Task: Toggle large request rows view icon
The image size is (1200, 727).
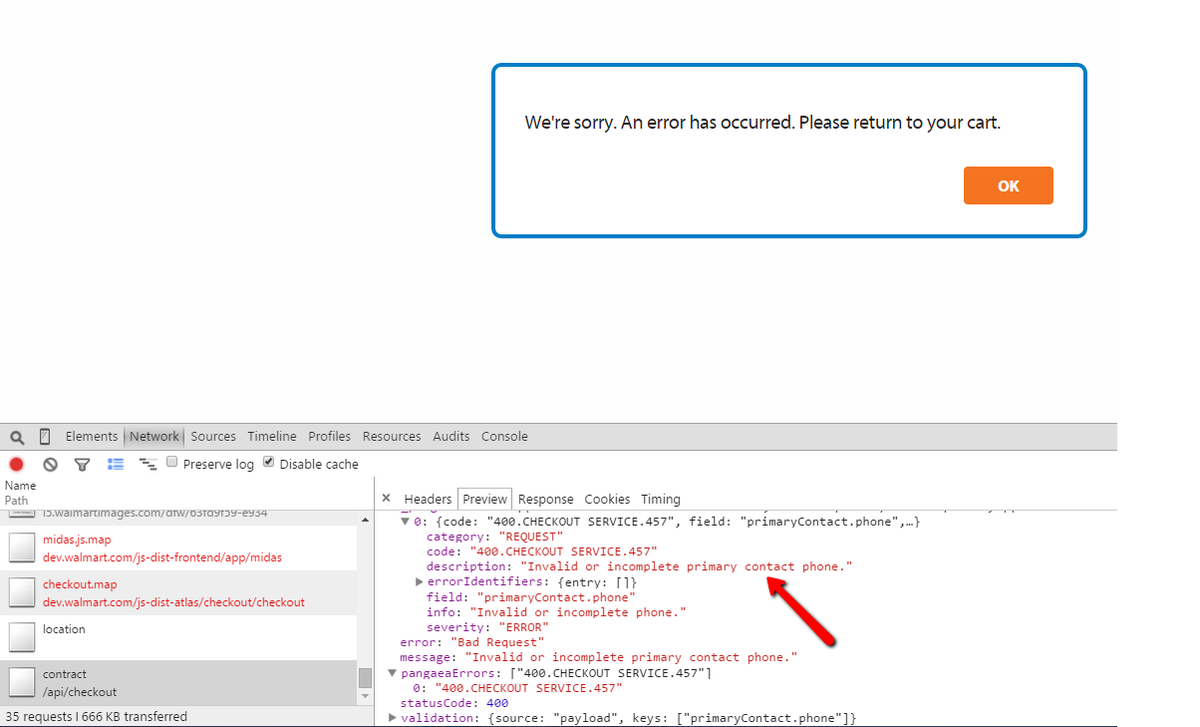Action: click(x=115, y=463)
